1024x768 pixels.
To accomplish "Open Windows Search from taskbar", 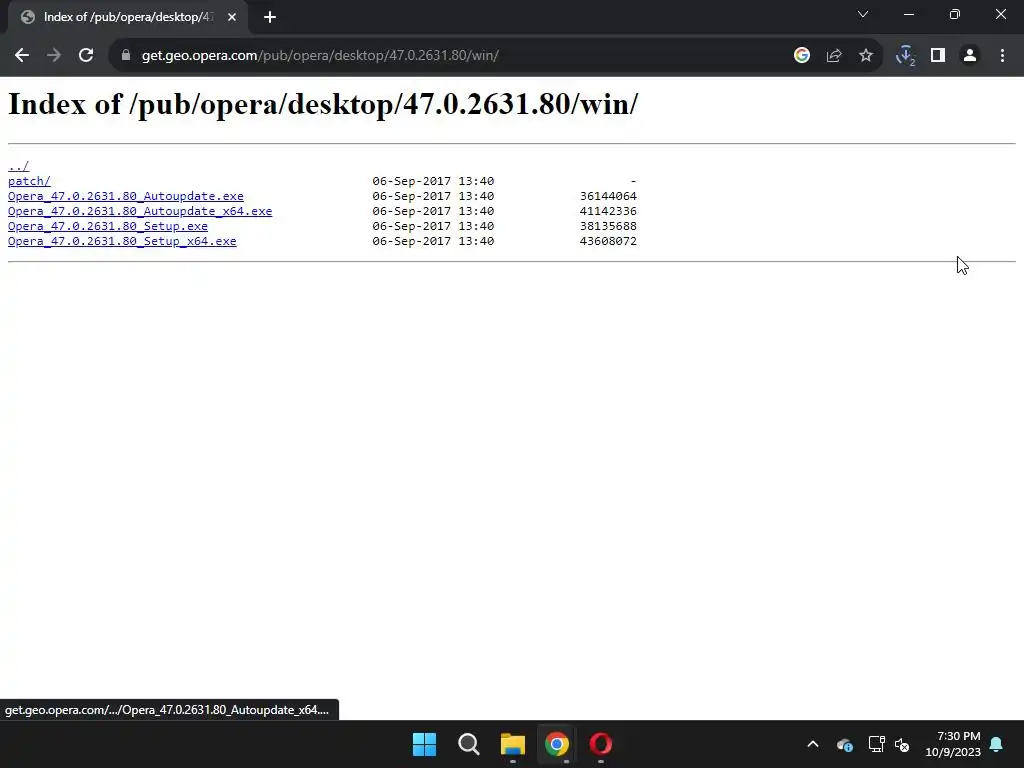I will tap(469, 744).
